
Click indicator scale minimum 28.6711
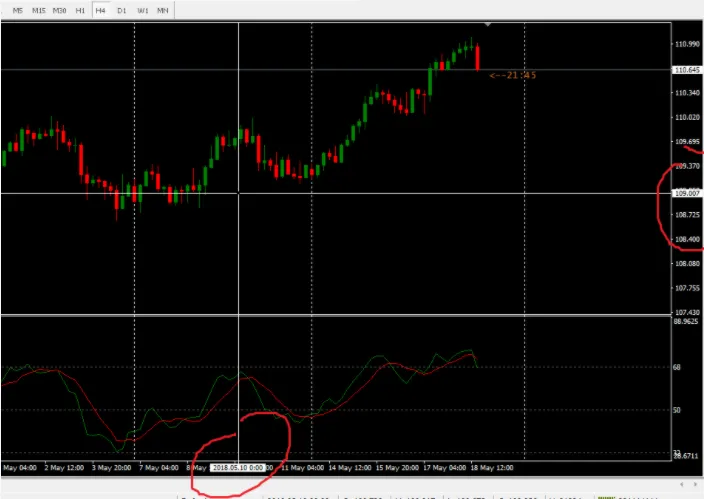(x=686, y=456)
